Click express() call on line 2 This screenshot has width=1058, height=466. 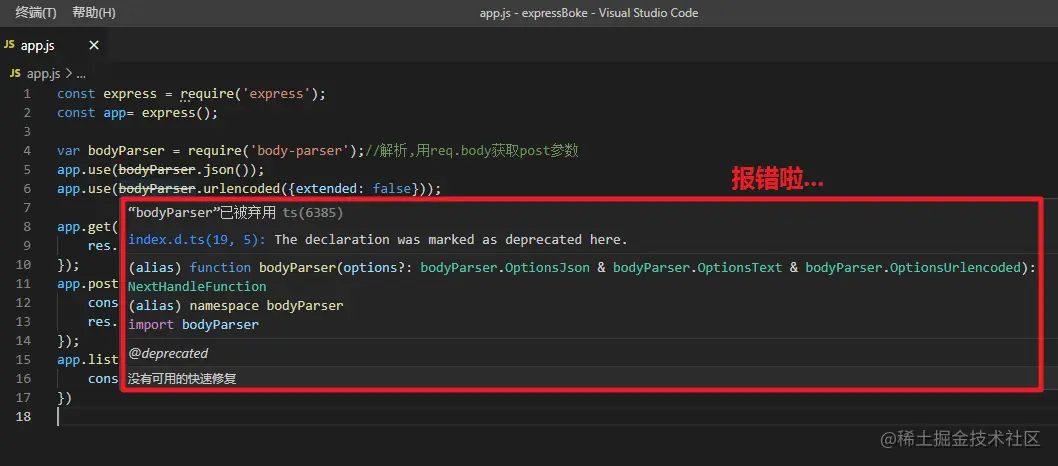(x=176, y=113)
